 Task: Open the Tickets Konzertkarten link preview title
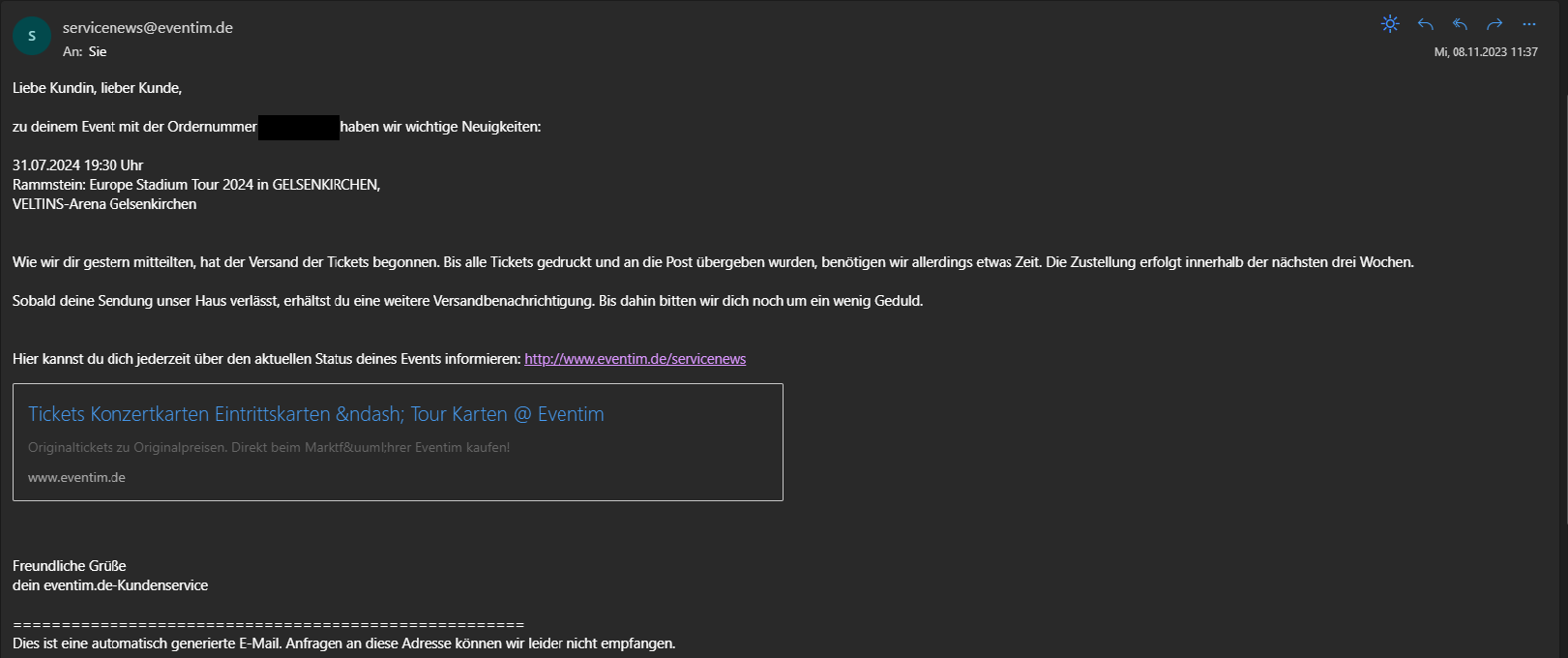tap(315, 414)
